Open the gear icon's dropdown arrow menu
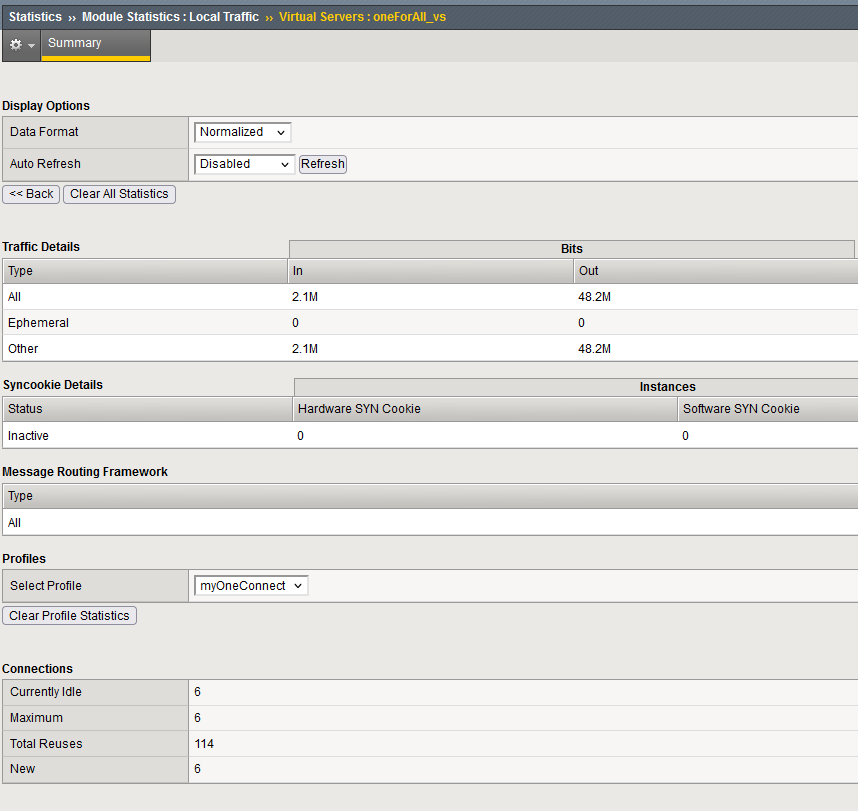The image size is (858, 811). [x=29, y=45]
